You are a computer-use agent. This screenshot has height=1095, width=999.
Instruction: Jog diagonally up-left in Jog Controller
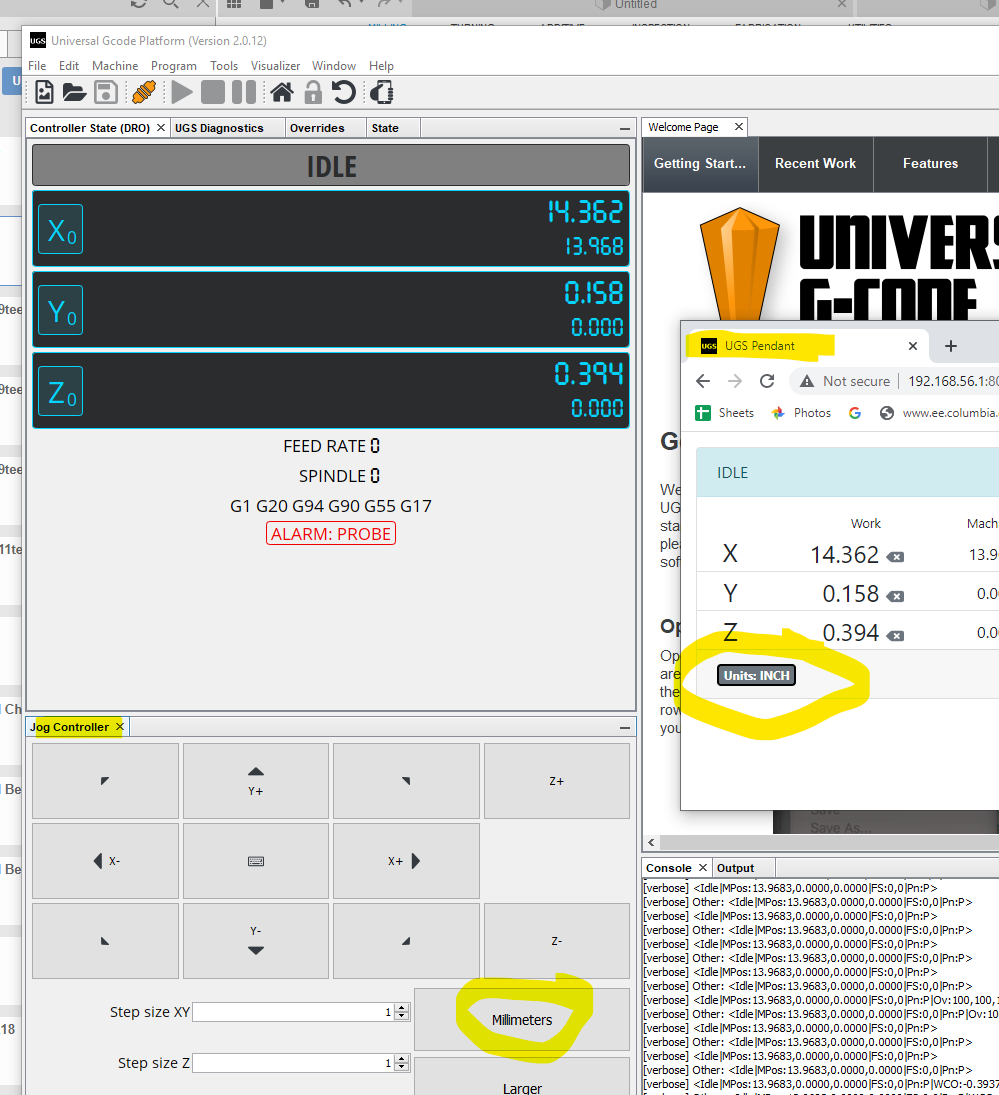pyautogui.click(x=105, y=781)
